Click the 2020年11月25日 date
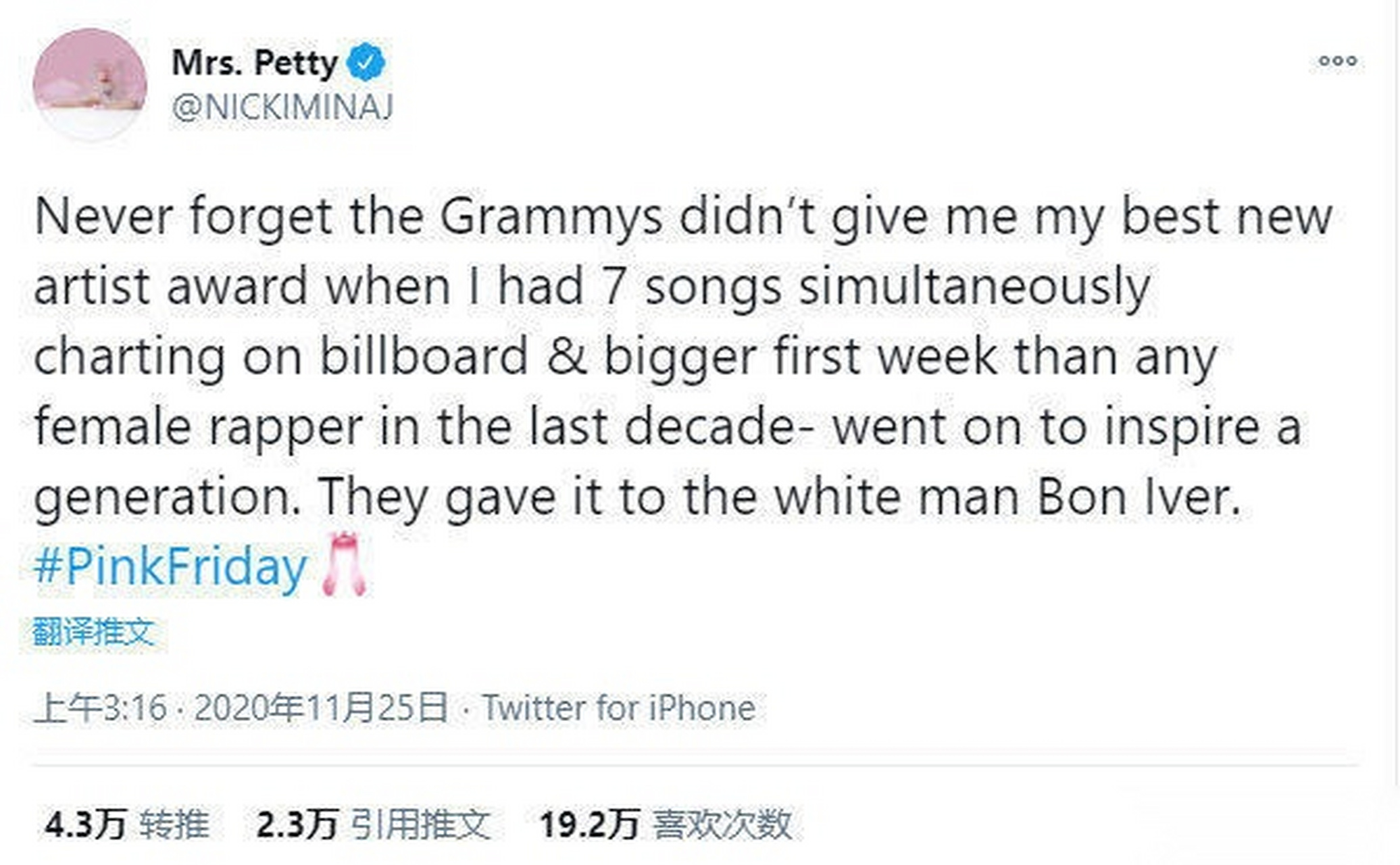This screenshot has width=1400, height=865. pyautogui.click(x=321, y=708)
